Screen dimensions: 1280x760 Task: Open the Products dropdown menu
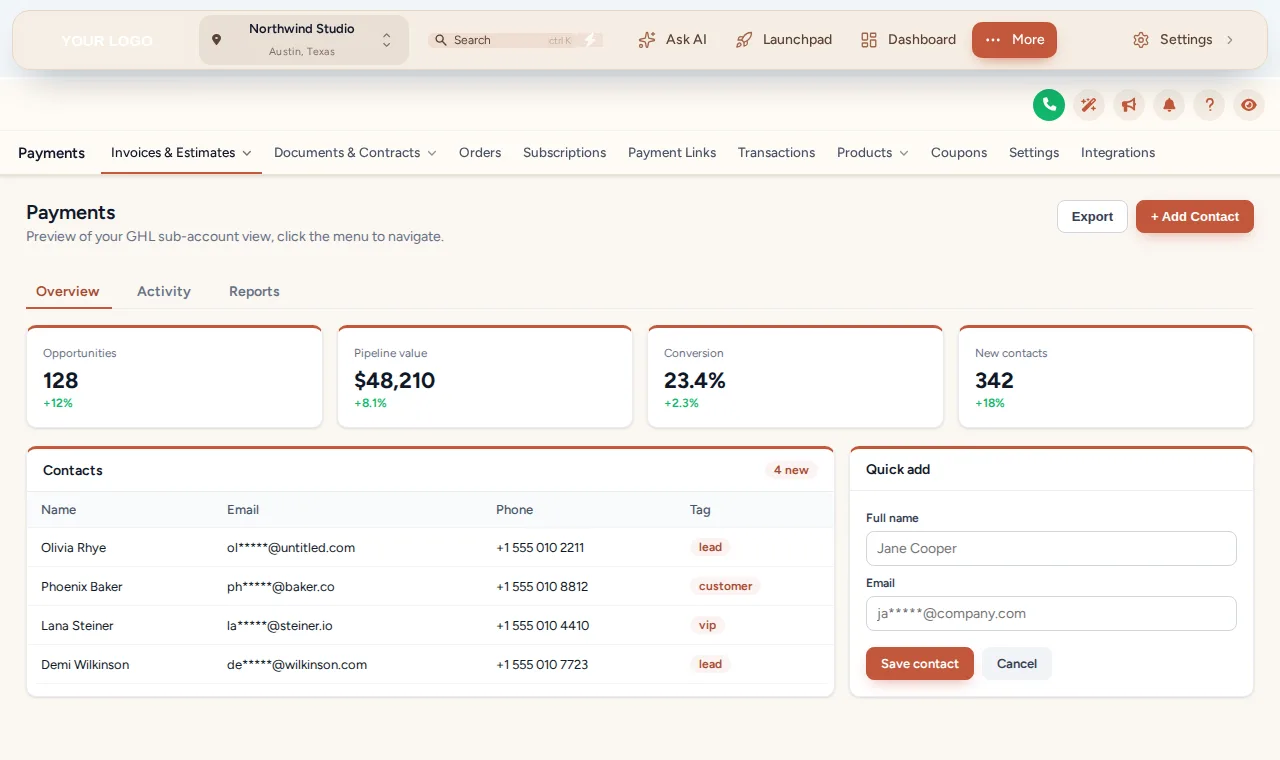pyautogui.click(x=873, y=153)
